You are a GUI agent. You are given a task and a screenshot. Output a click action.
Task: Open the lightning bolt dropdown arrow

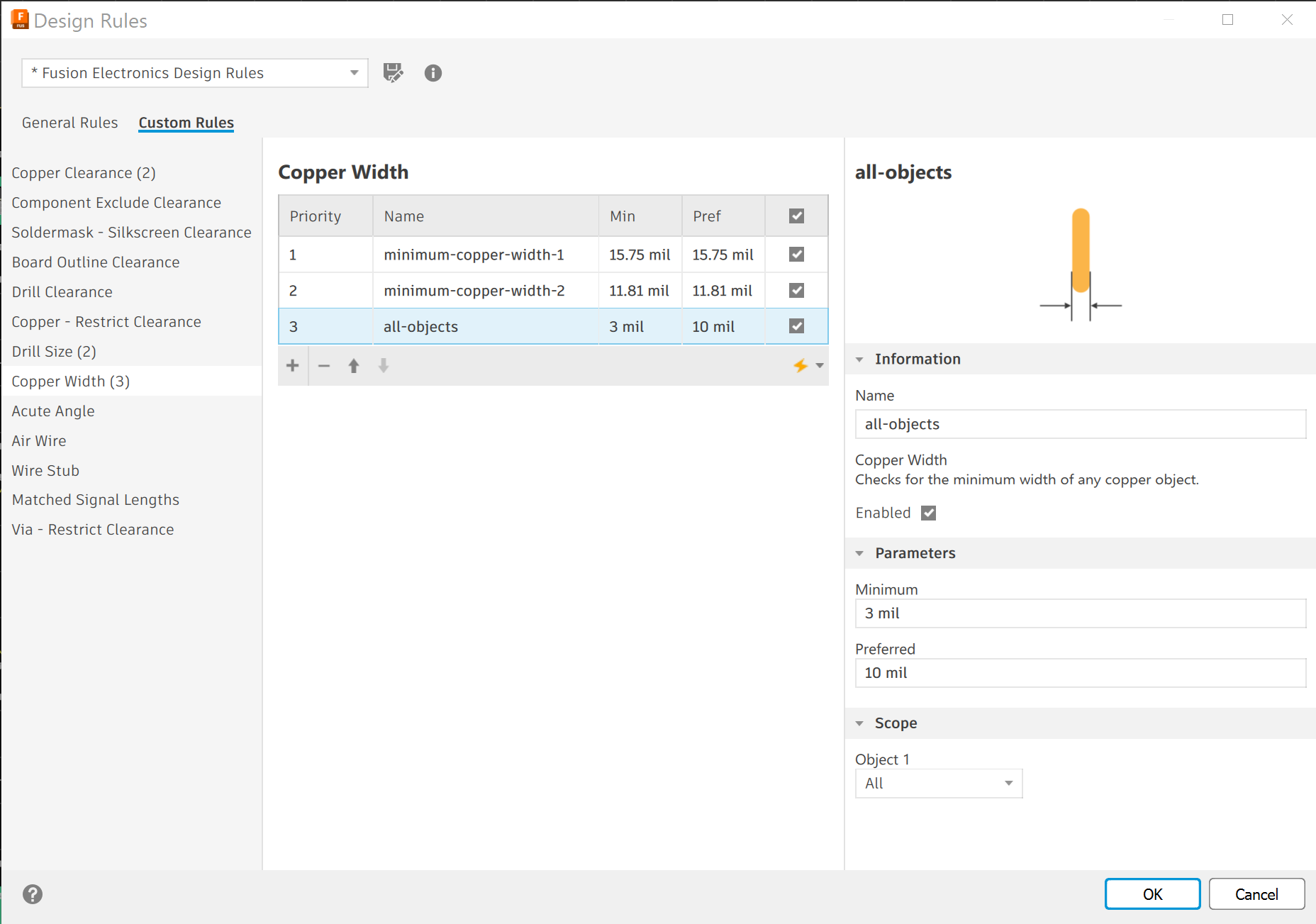tap(820, 366)
